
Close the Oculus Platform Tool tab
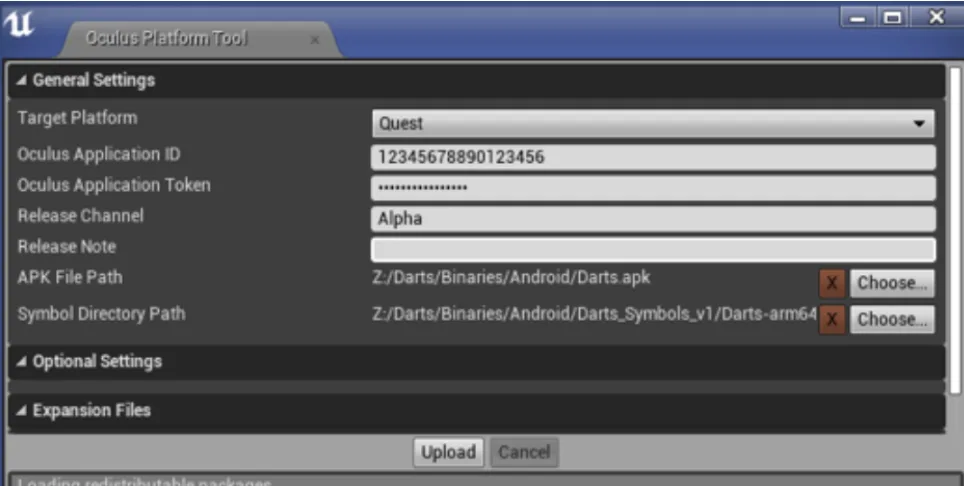click(315, 40)
